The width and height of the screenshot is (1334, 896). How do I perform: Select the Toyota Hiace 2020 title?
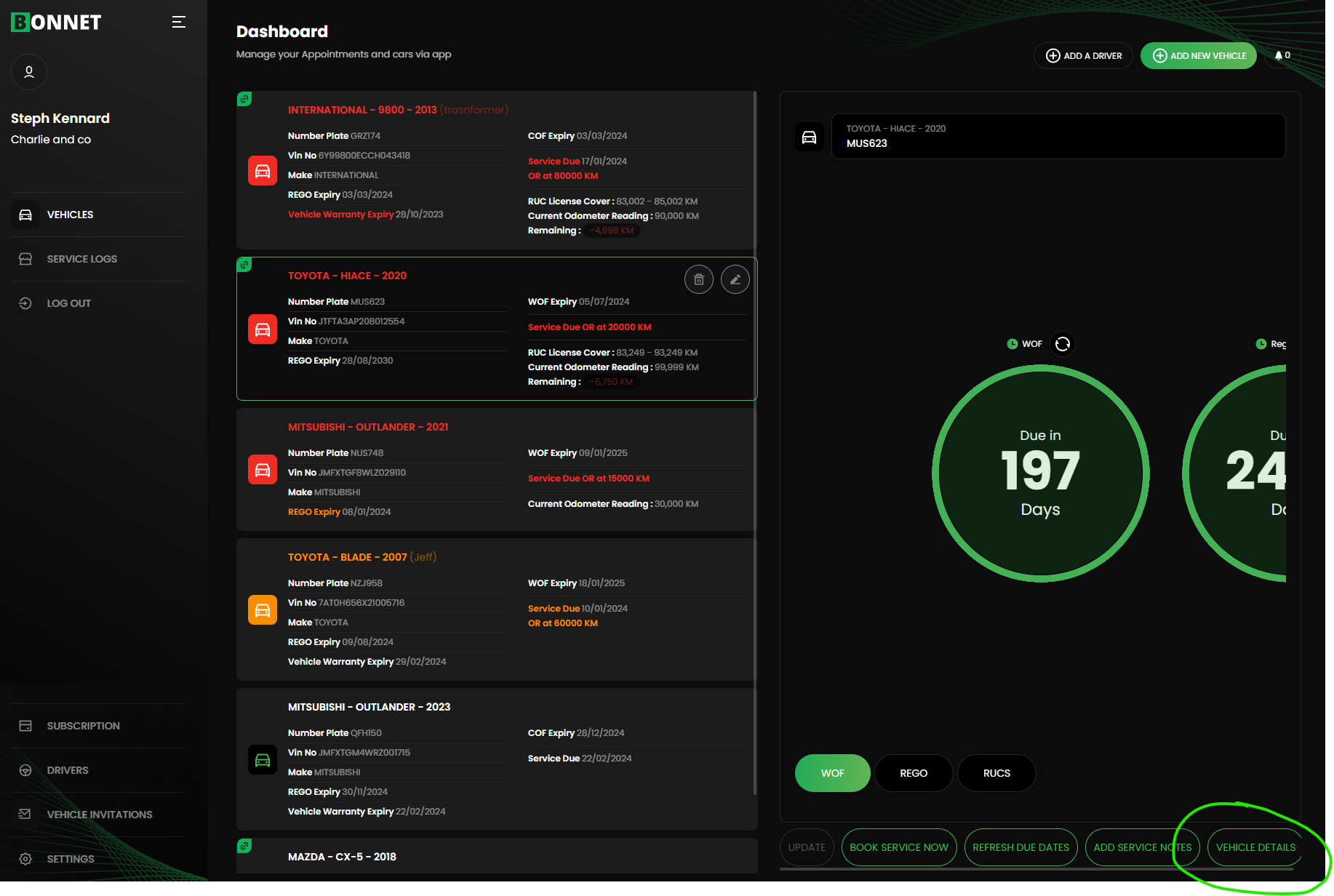coord(347,276)
